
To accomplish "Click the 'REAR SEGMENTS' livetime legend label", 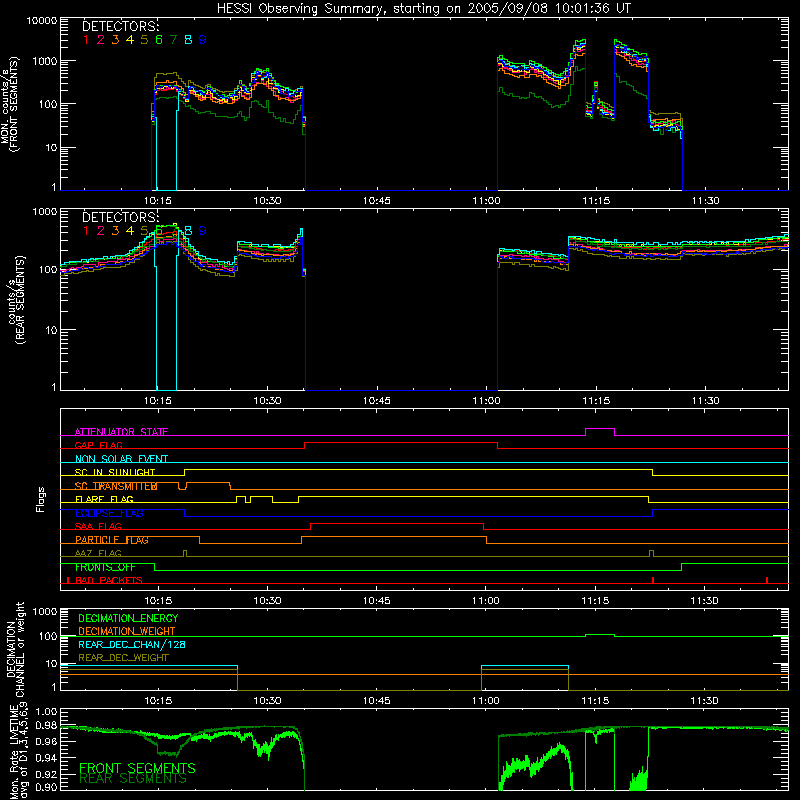I will (133, 779).
